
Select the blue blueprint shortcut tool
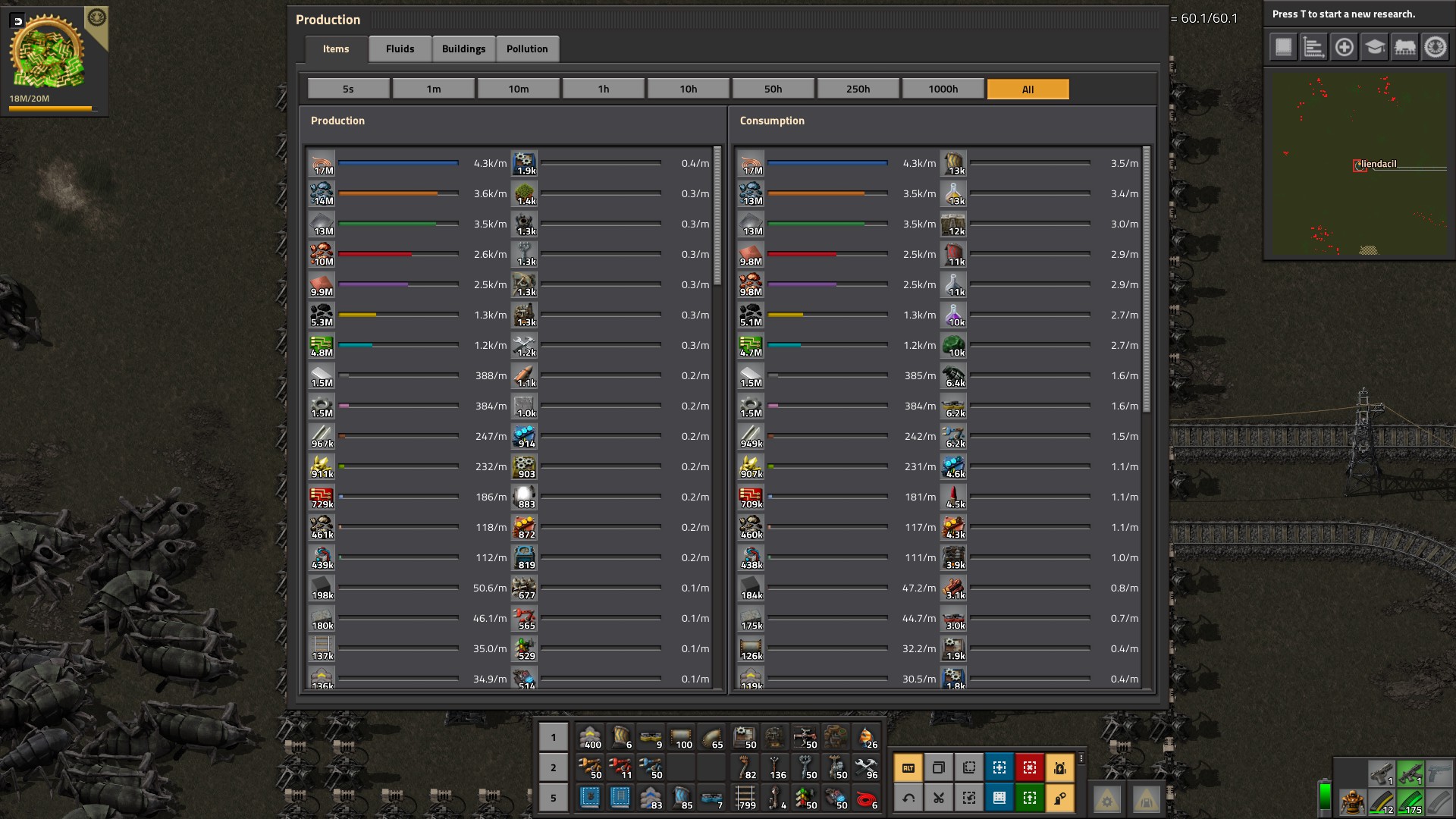999,767
